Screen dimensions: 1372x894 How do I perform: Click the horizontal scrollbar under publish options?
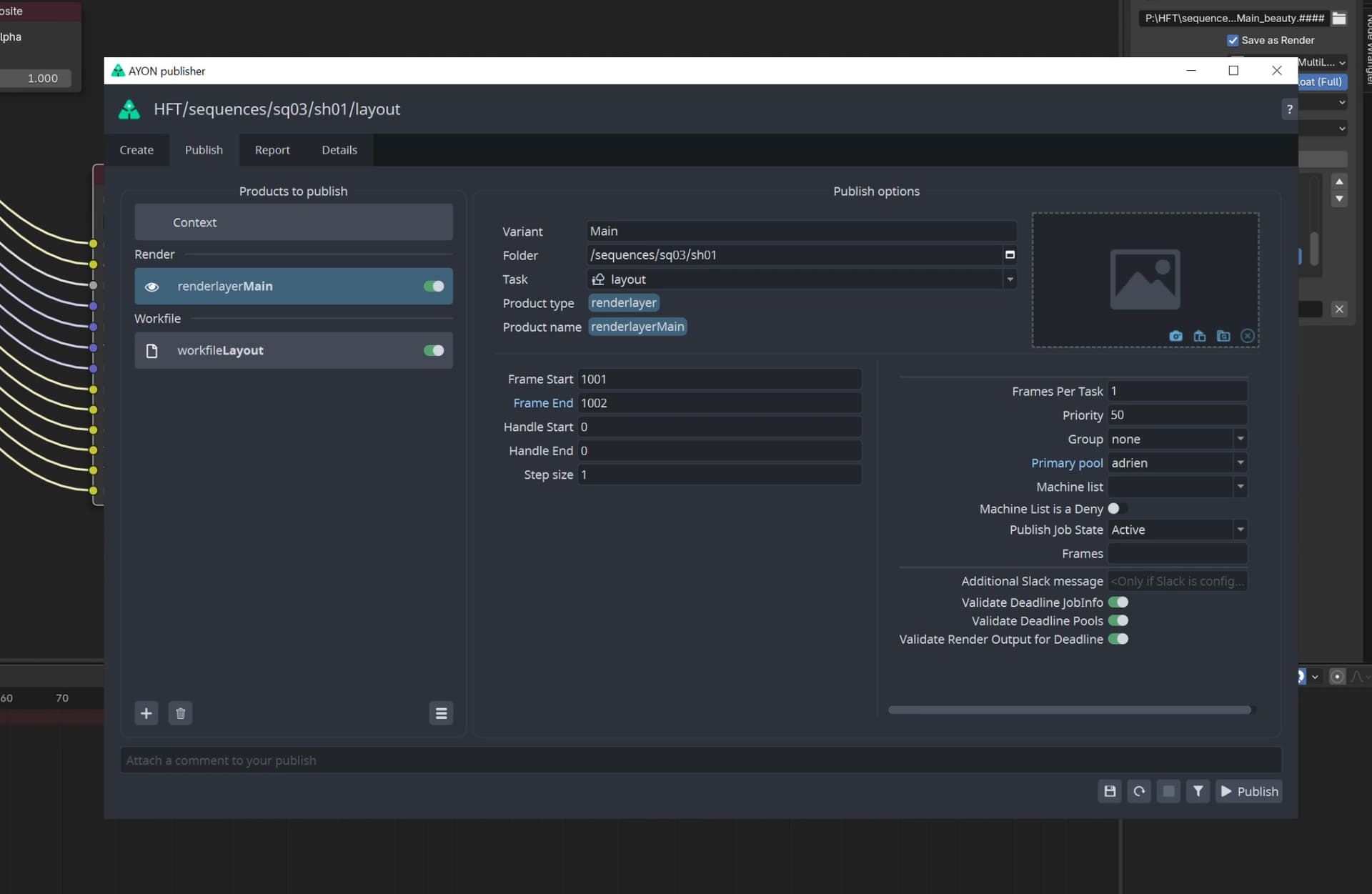[1070, 710]
